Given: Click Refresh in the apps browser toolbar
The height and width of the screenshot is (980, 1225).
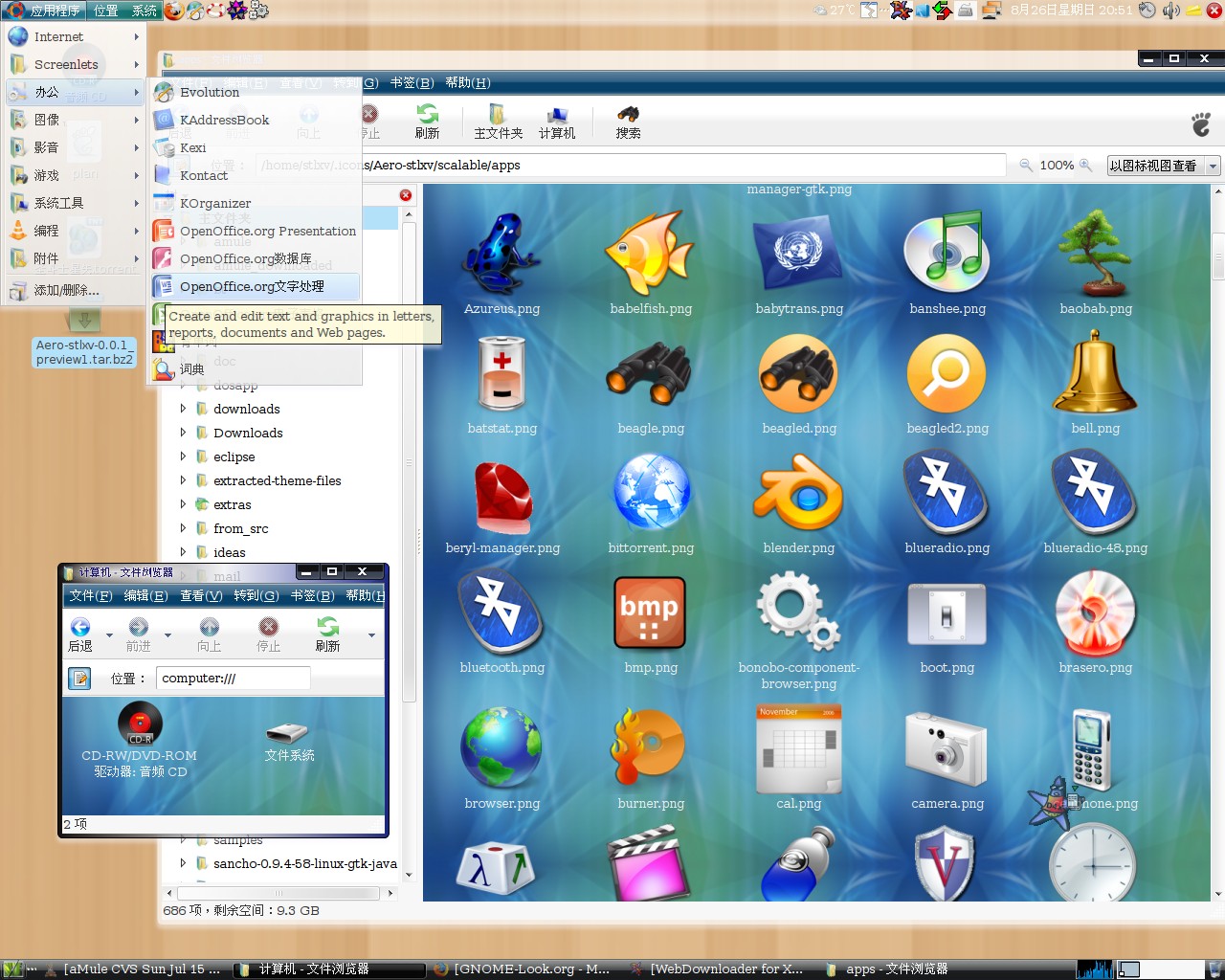Looking at the screenshot, I should pyautogui.click(x=427, y=122).
